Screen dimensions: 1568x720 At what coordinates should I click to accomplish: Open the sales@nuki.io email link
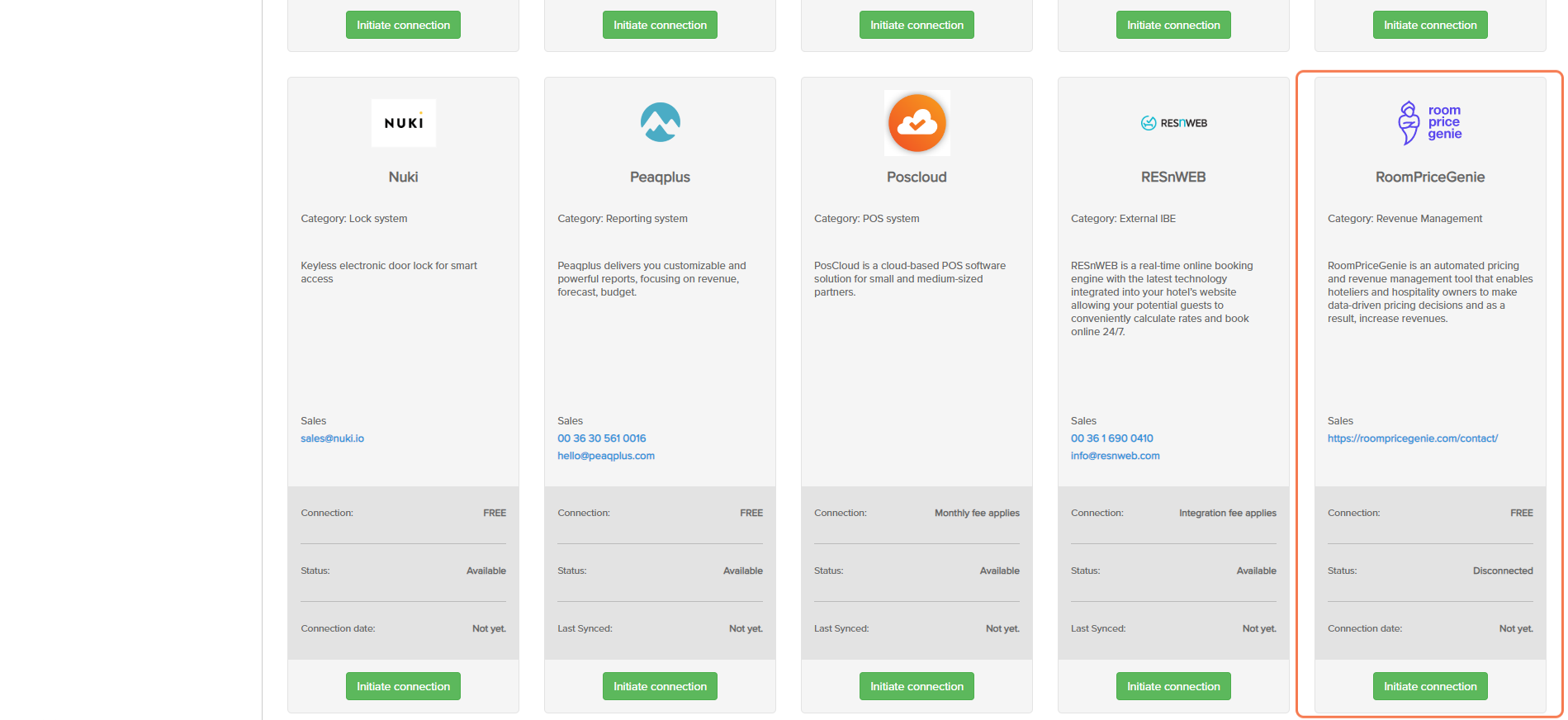[332, 438]
